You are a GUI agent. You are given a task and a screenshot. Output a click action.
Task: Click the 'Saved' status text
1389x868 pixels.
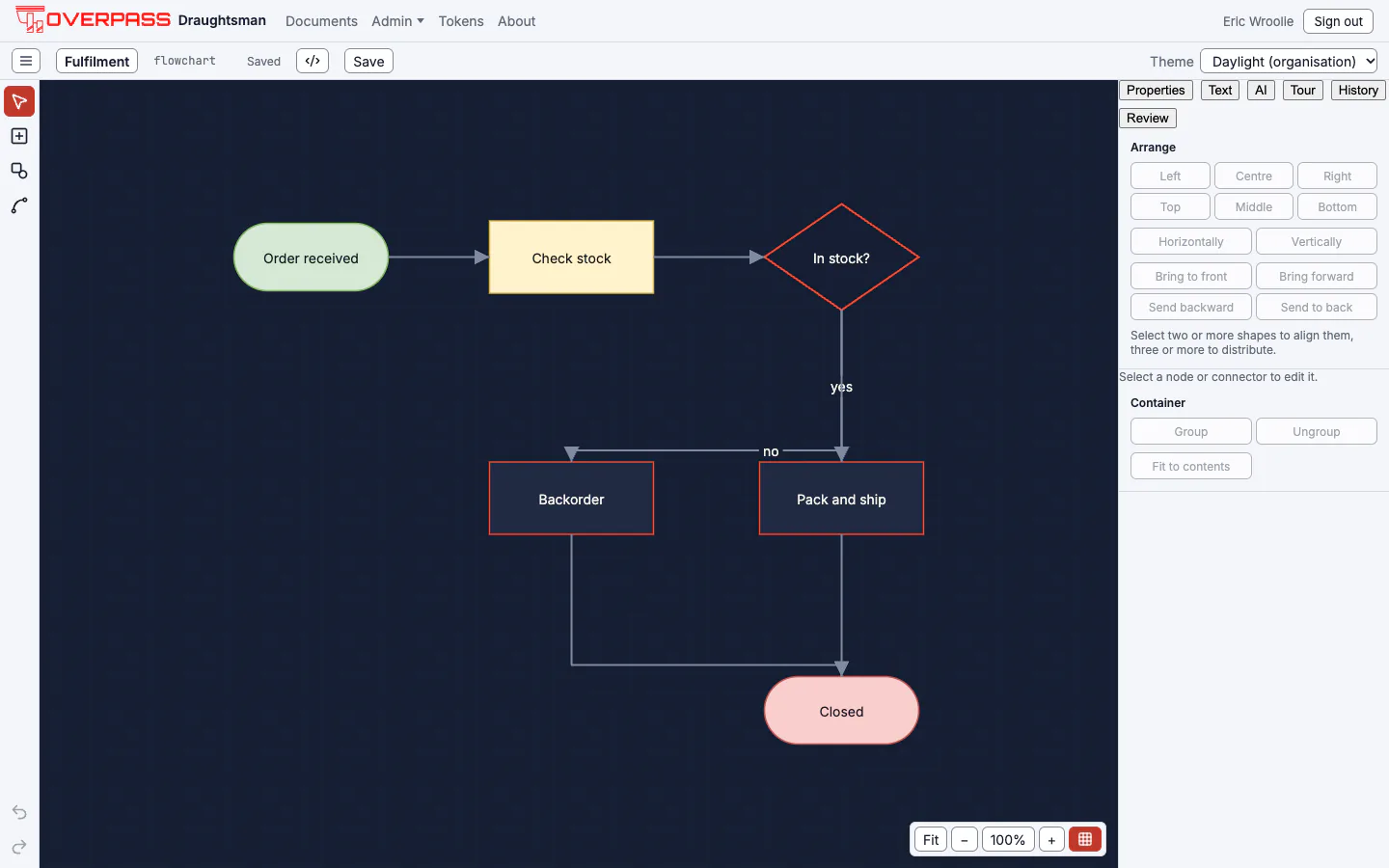tap(263, 61)
